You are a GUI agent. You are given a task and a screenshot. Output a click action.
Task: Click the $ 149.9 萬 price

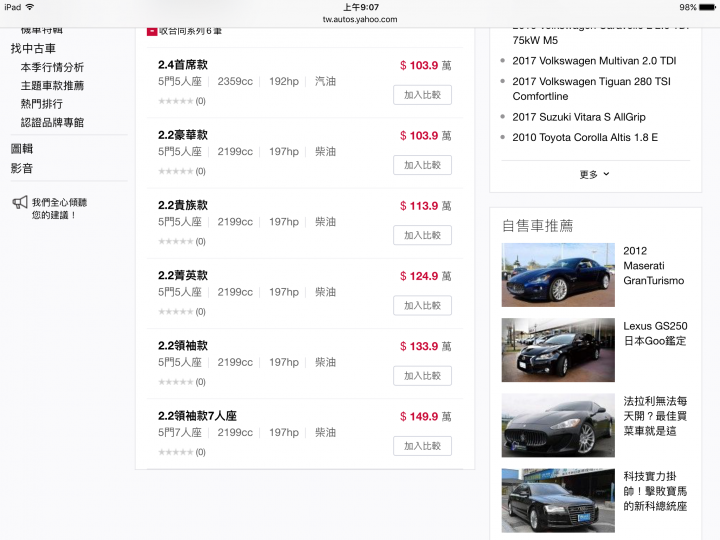pyautogui.click(x=426, y=417)
